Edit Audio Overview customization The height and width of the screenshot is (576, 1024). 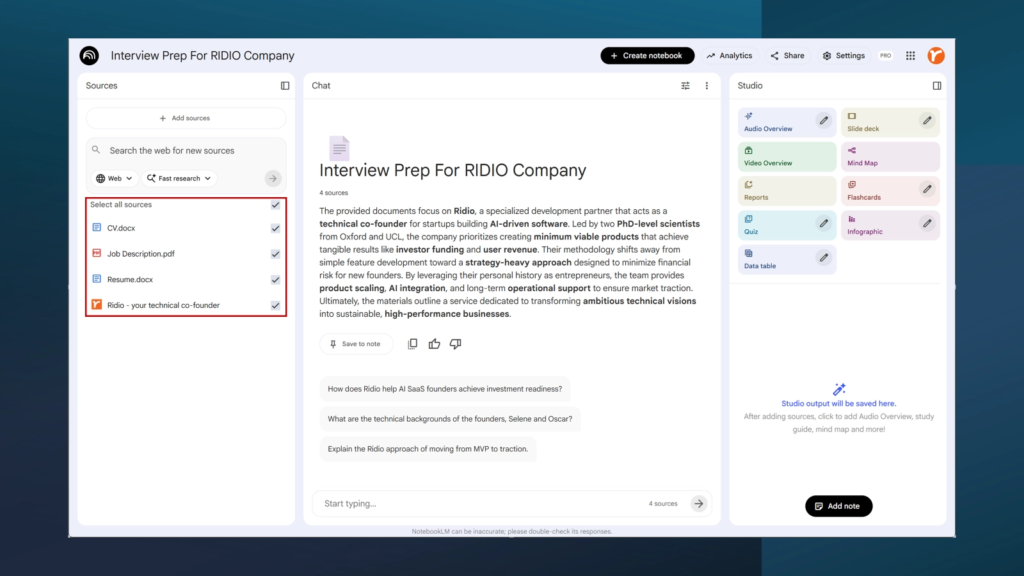pos(823,121)
